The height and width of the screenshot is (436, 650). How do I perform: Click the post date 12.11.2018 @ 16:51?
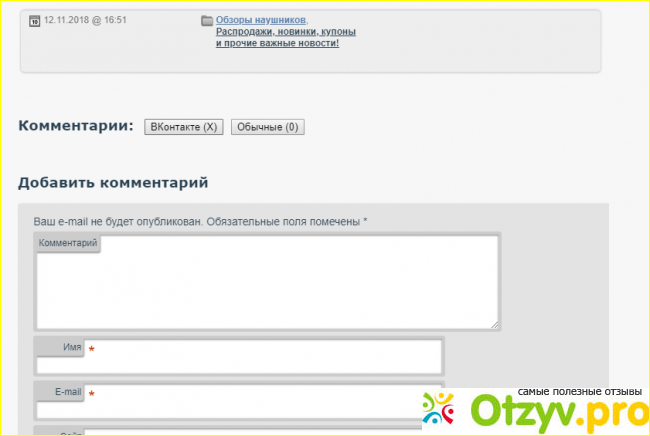[x=85, y=20]
